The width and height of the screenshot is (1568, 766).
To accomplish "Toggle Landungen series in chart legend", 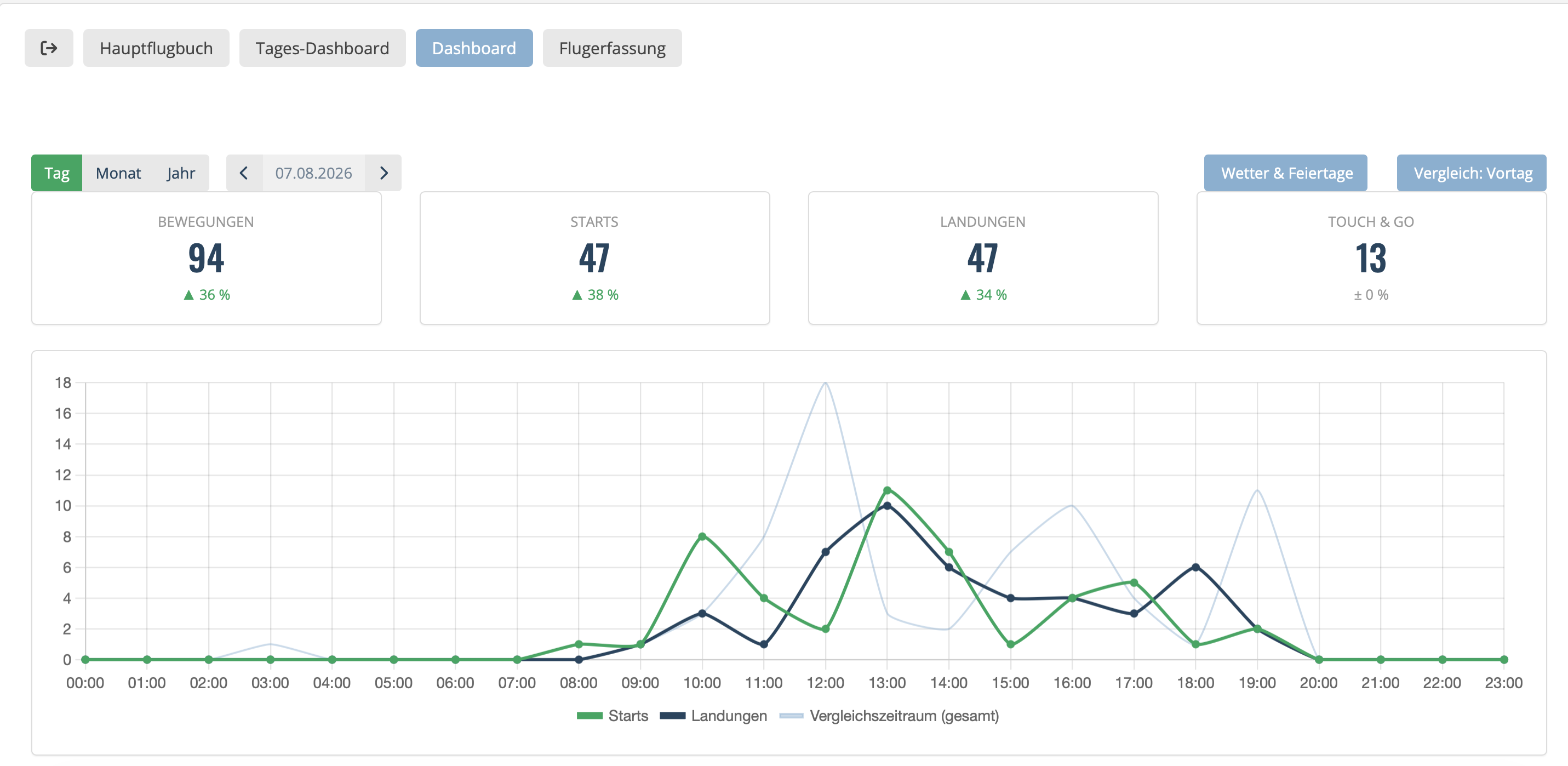I will click(713, 716).
